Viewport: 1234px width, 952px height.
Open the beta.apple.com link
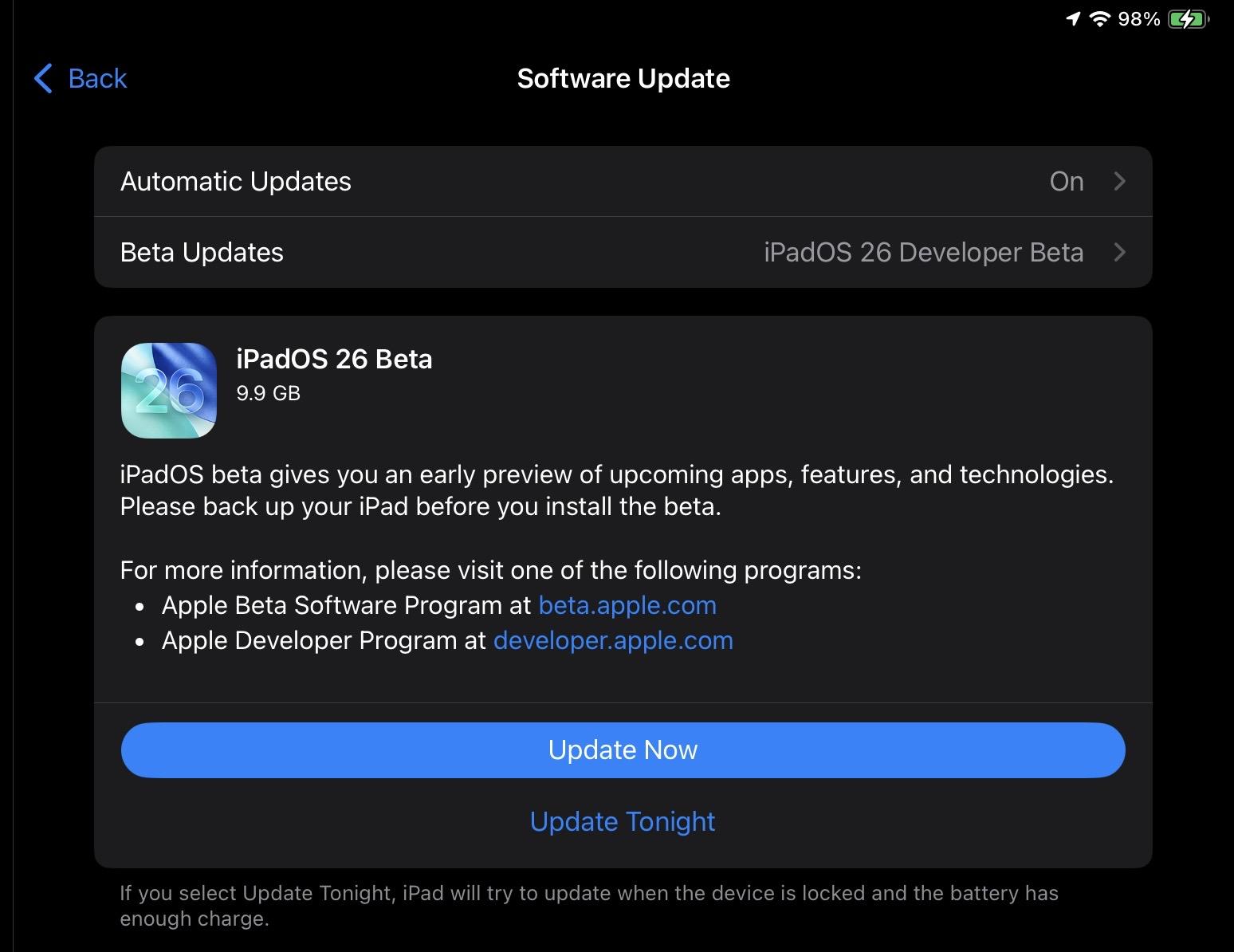pyautogui.click(x=627, y=605)
